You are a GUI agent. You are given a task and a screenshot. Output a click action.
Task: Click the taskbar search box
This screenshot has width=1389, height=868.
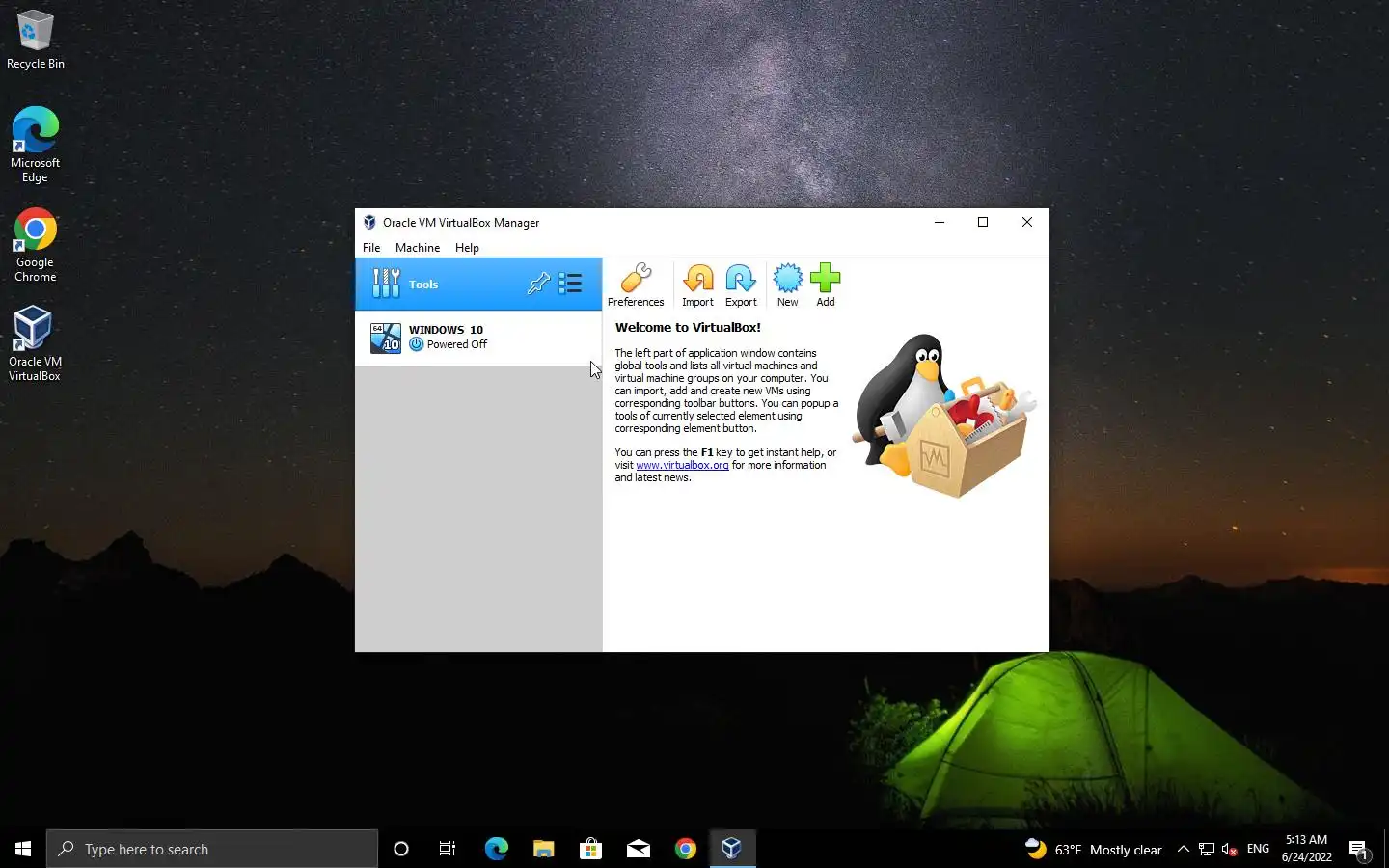pyautogui.click(x=212, y=849)
